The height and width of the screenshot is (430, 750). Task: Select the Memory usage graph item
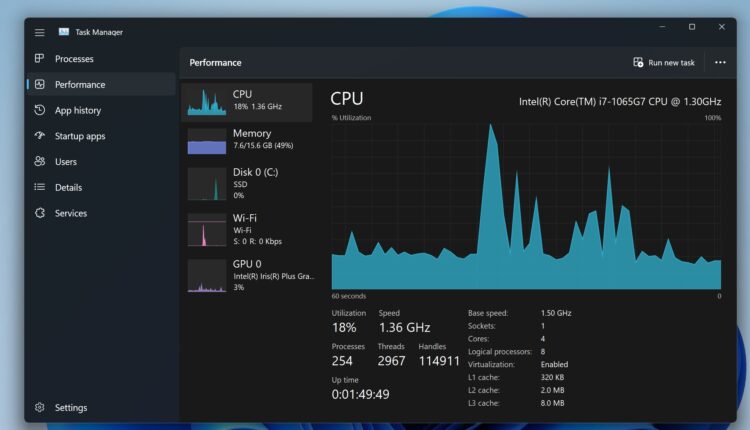[246, 140]
